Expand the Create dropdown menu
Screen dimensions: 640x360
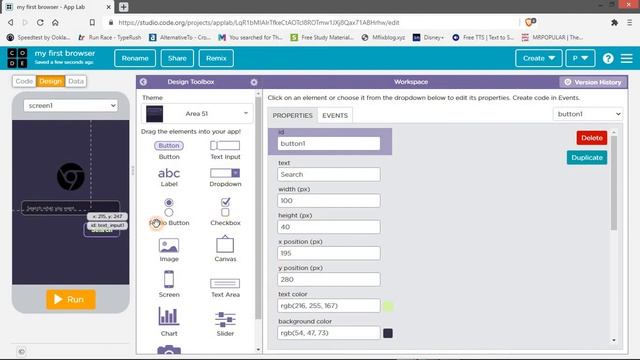[538, 58]
